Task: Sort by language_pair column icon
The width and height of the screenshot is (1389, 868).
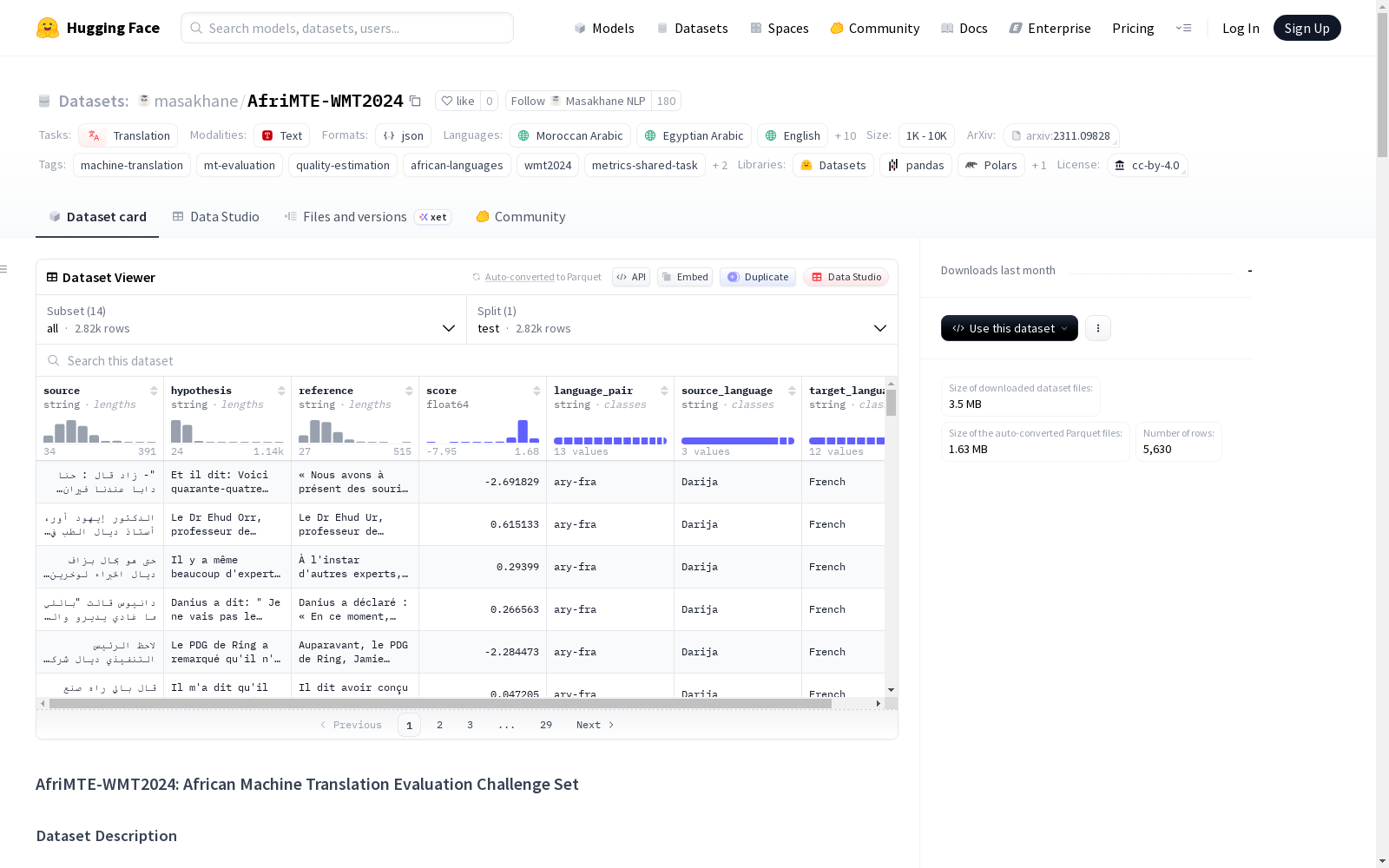Action: (664, 391)
